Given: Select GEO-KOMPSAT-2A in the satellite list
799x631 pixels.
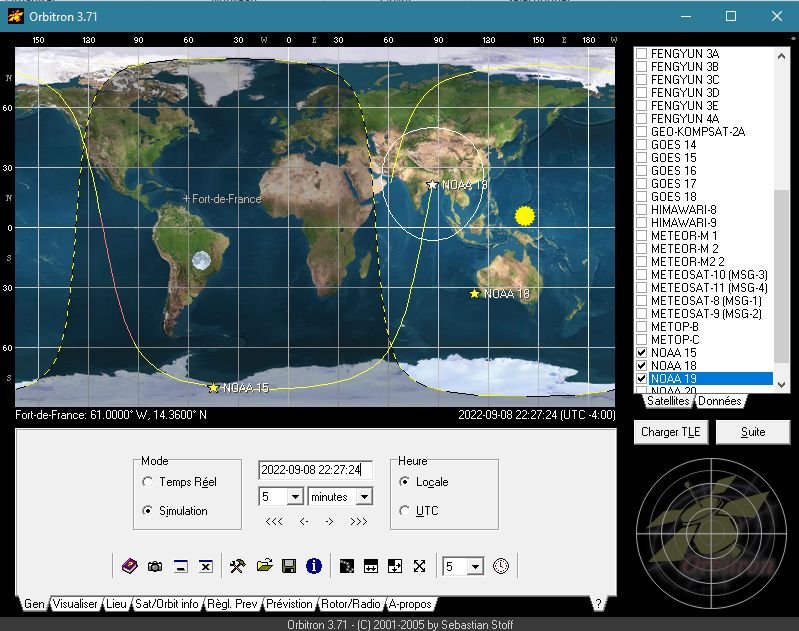Looking at the screenshot, I should coord(698,132).
